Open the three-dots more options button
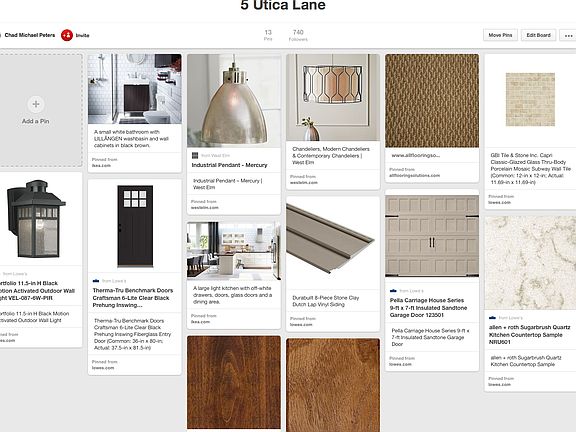 coord(568,35)
